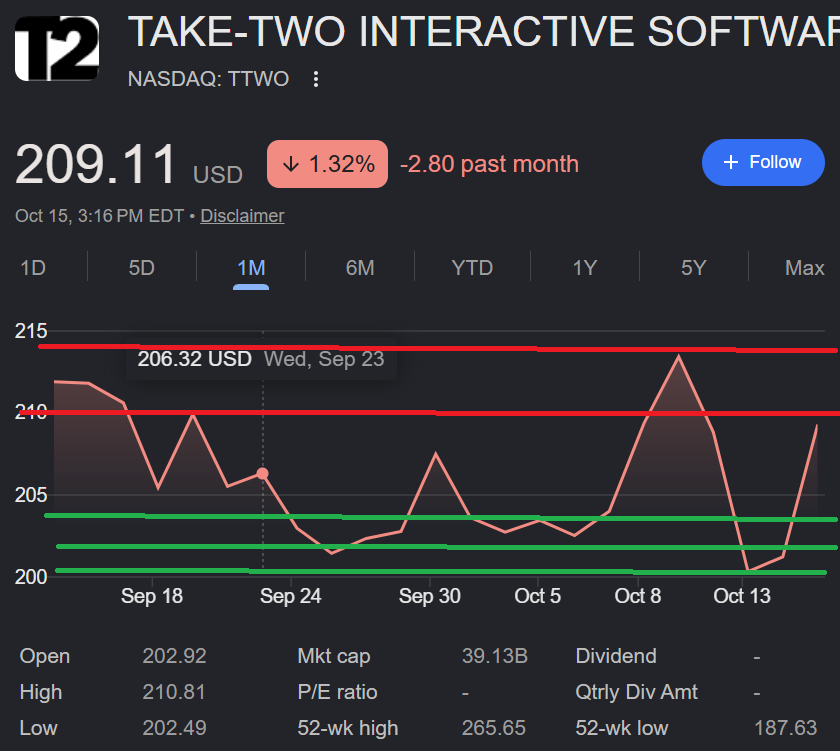Select the 6M chart range
Viewport: 840px width, 751px height.
(360, 267)
